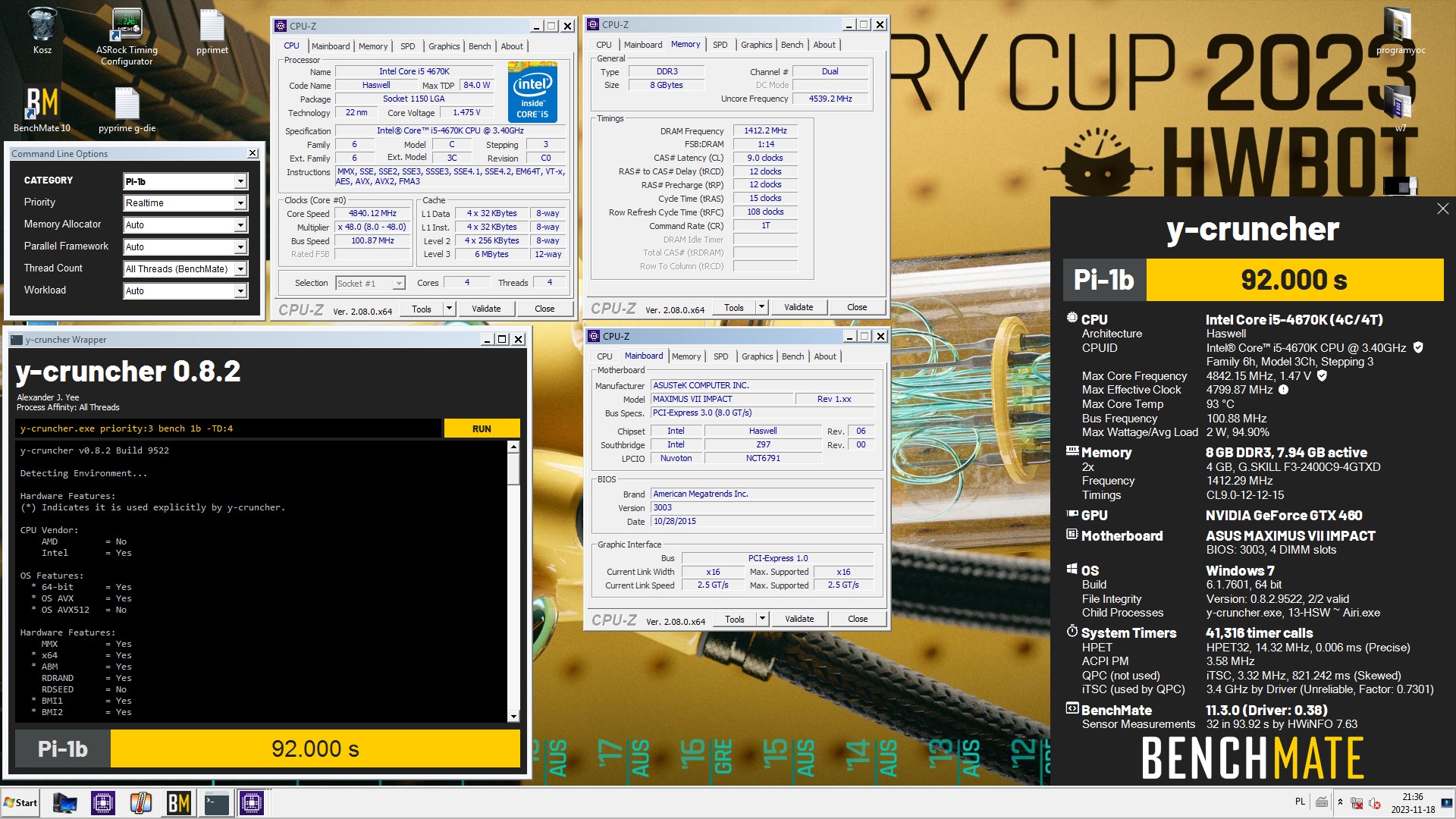
Task: Click the Max Effective Clock warning icon
Action: click(1283, 390)
